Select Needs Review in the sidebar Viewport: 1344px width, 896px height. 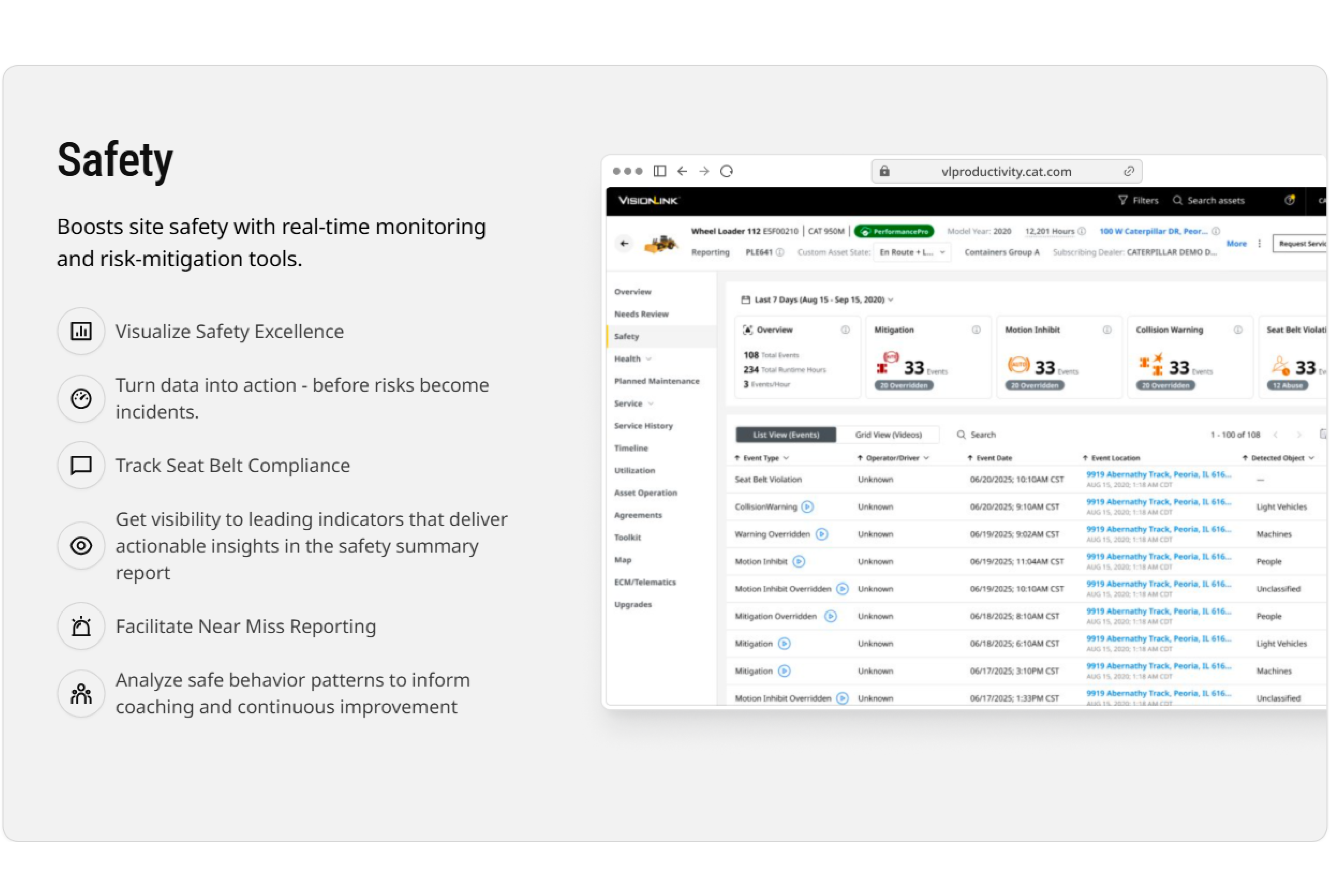[x=641, y=314]
